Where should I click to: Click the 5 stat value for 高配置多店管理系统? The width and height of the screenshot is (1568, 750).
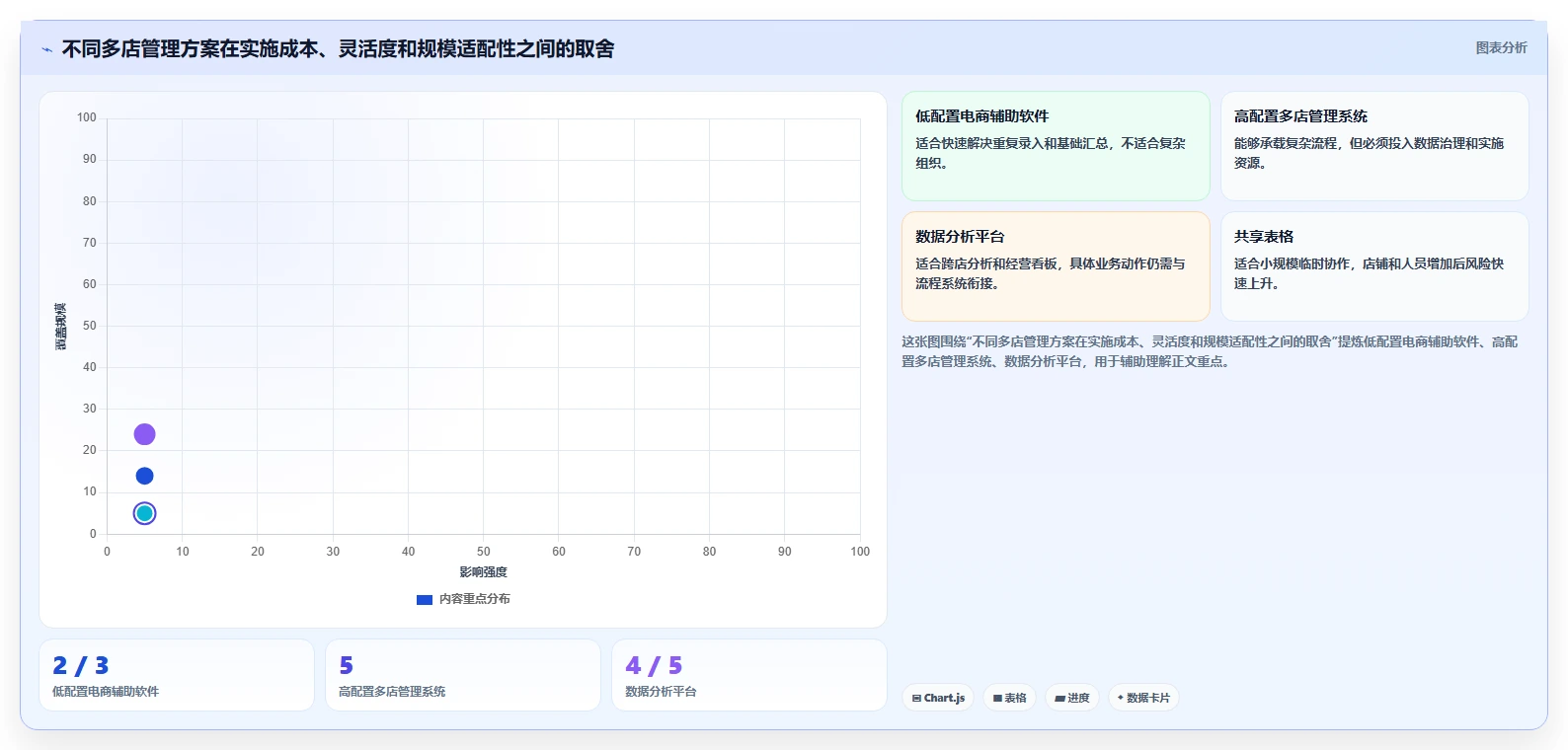(x=347, y=666)
